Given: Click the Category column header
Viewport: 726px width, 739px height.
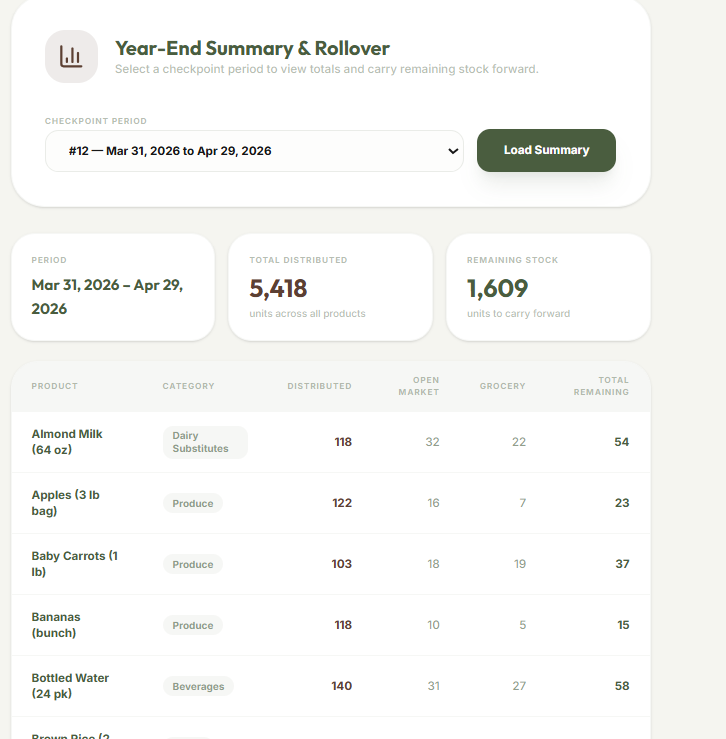Looking at the screenshot, I should (189, 386).
